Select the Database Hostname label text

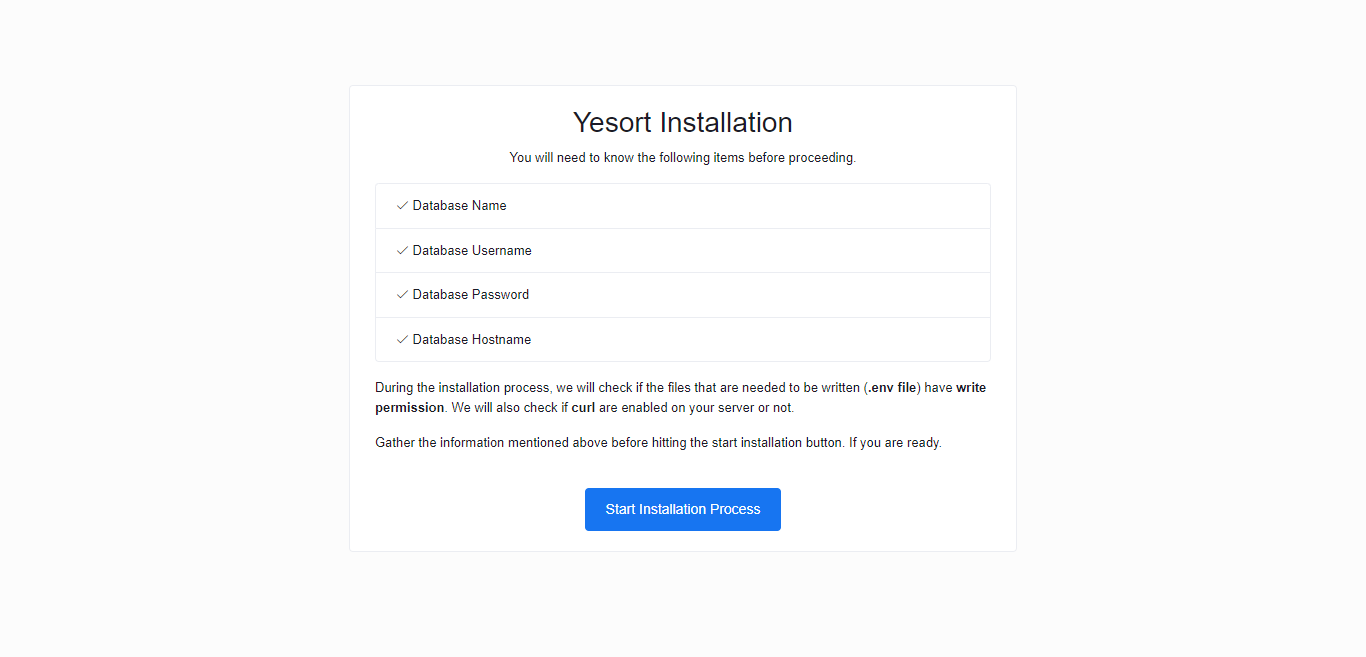click(472, 340)
